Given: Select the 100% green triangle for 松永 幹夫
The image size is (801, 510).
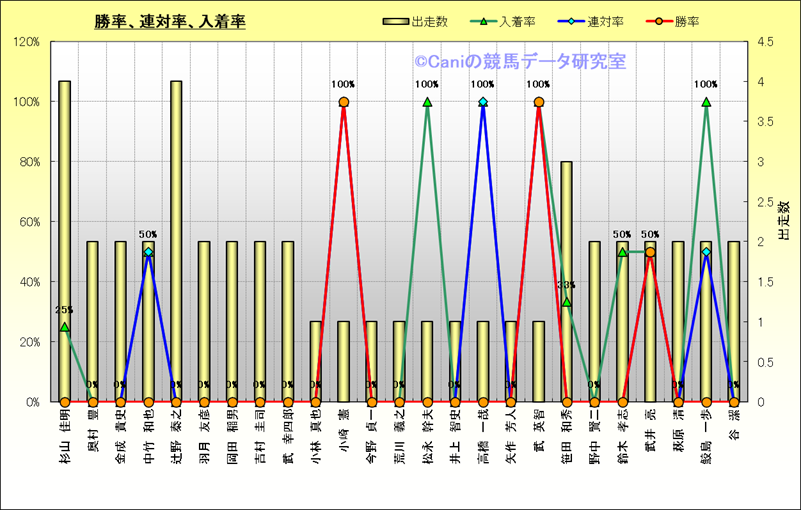Looking at the screenshot, I should 427,102.
